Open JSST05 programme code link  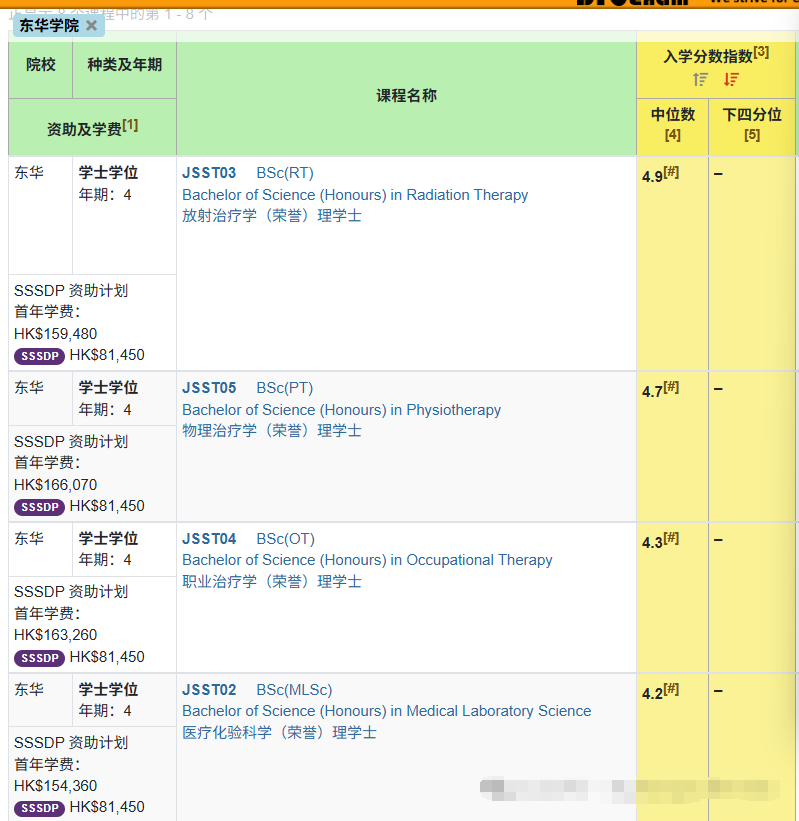[x=209, y=388]
